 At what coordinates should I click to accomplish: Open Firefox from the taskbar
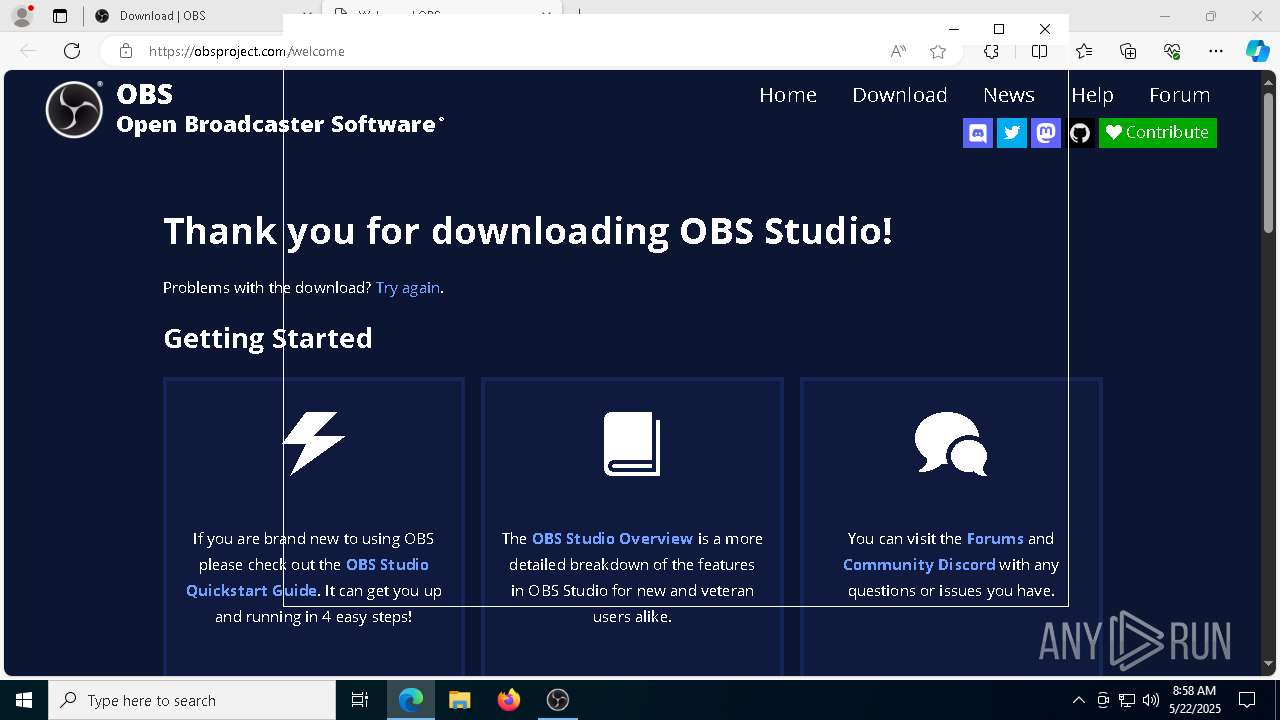509,700
